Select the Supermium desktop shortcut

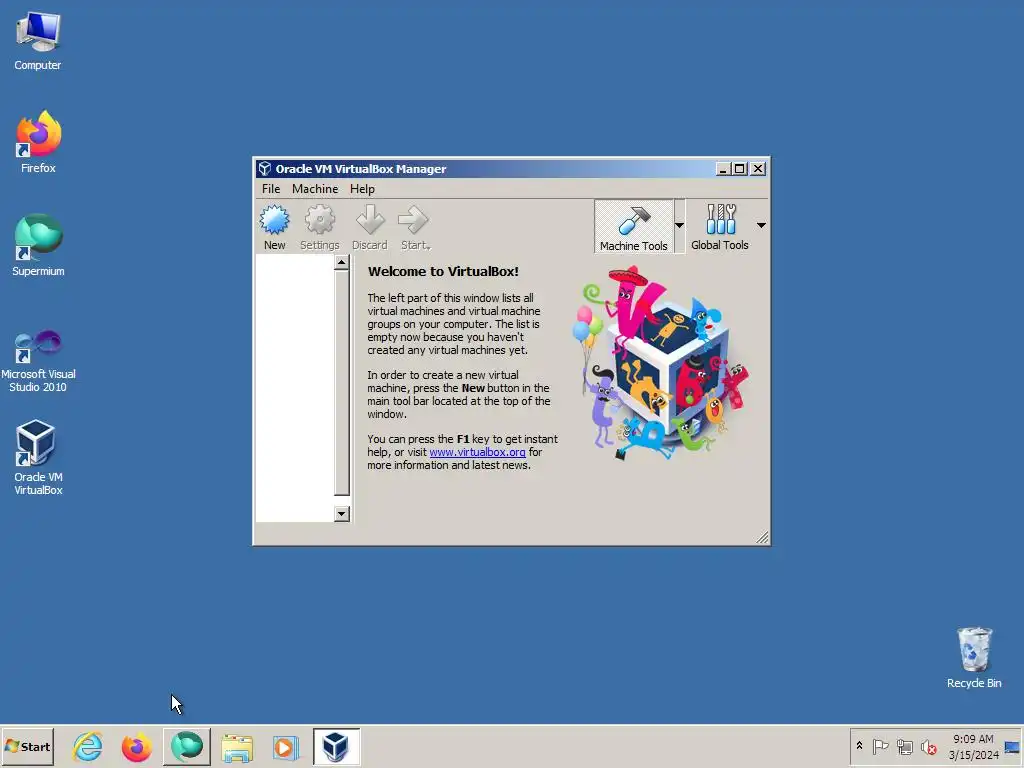(38, 245)
